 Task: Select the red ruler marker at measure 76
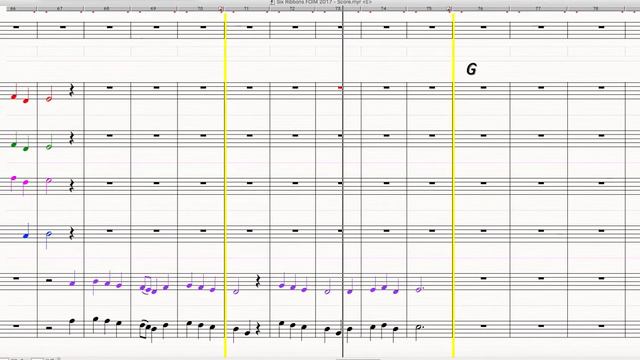[x=450, y=9]
